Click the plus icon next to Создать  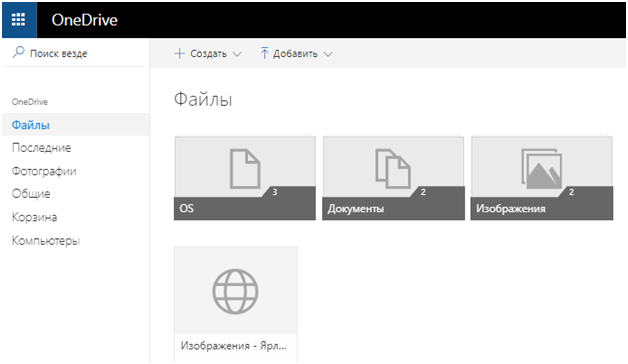point(179,53)
